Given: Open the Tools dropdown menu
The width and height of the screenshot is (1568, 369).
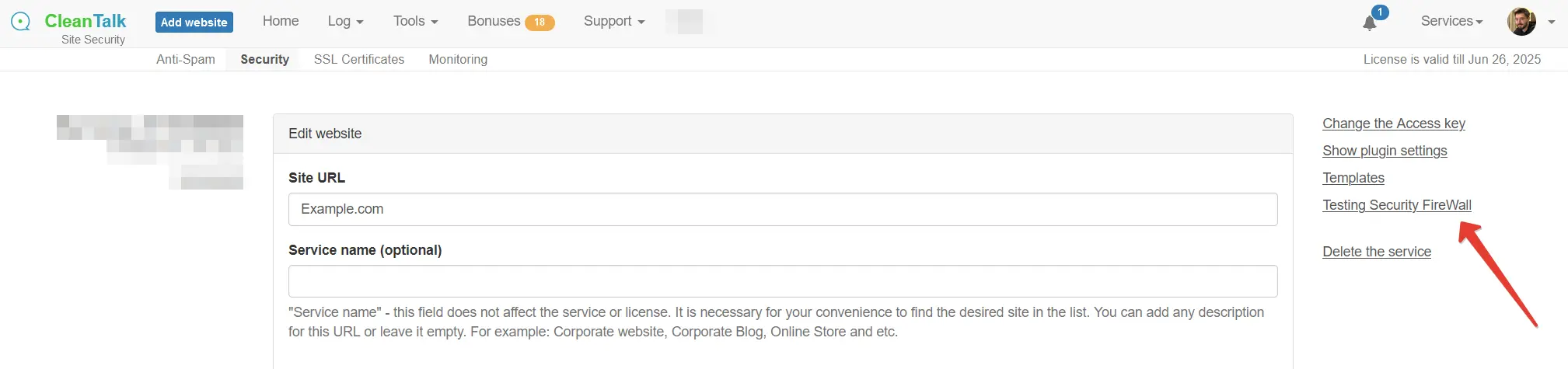Looking at the screenshot, I should coord(415,22).
